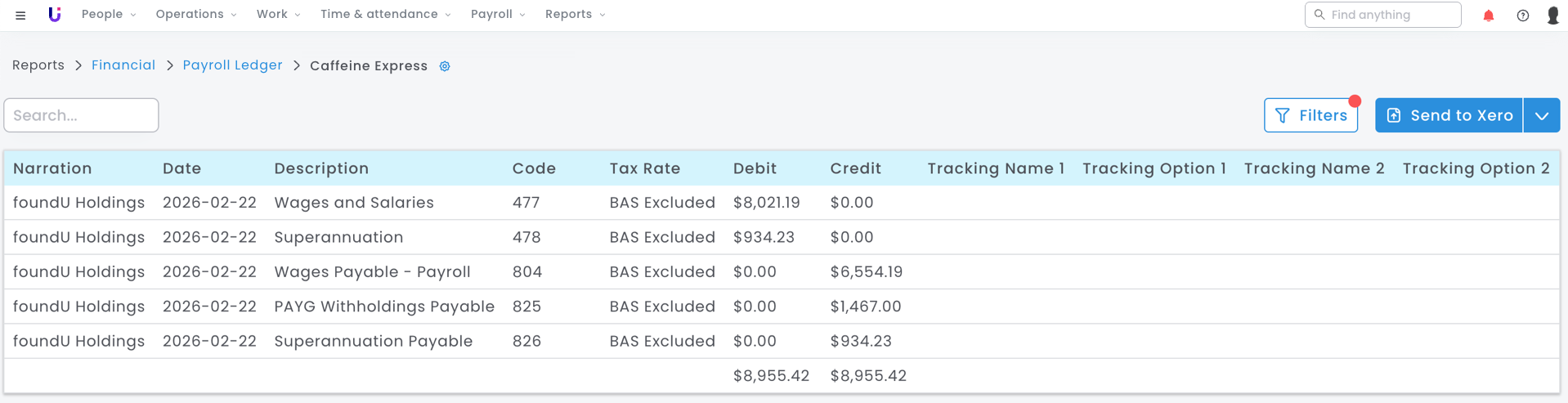This screenshot has width=1568, height=403.
Task: Open the Reports menu in top bar
Action: [575, 15]
